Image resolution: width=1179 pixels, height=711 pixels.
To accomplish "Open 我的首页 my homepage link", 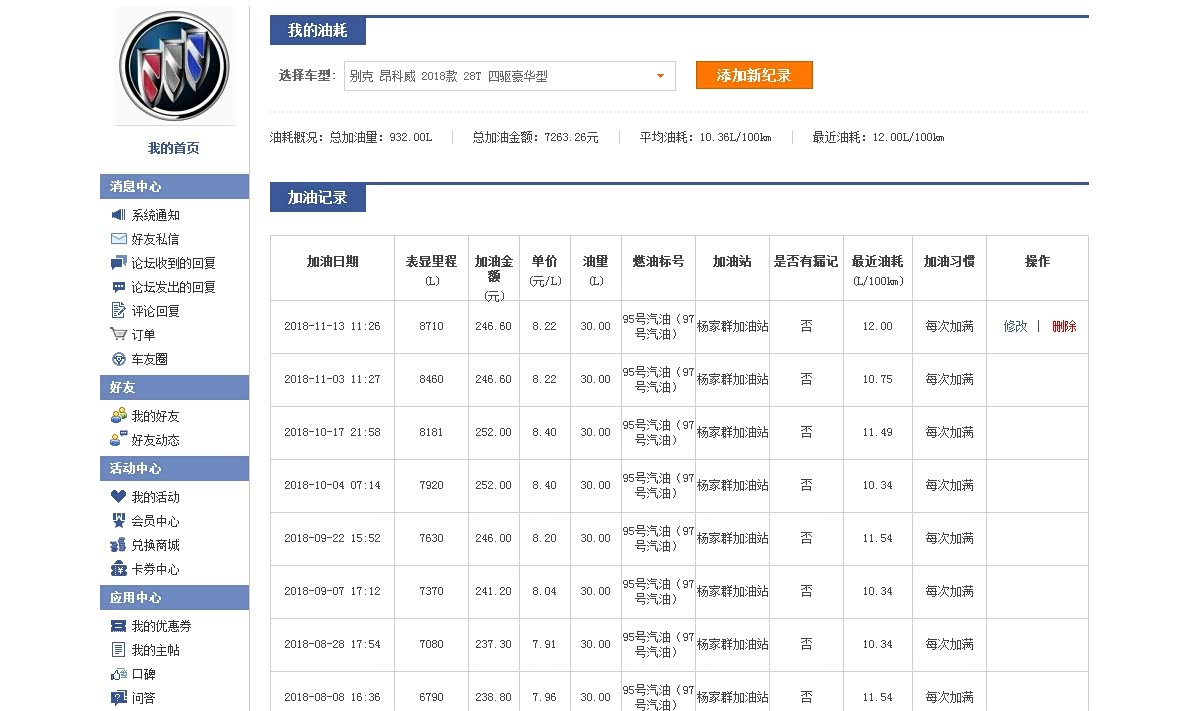I will [x=174, y=148].
